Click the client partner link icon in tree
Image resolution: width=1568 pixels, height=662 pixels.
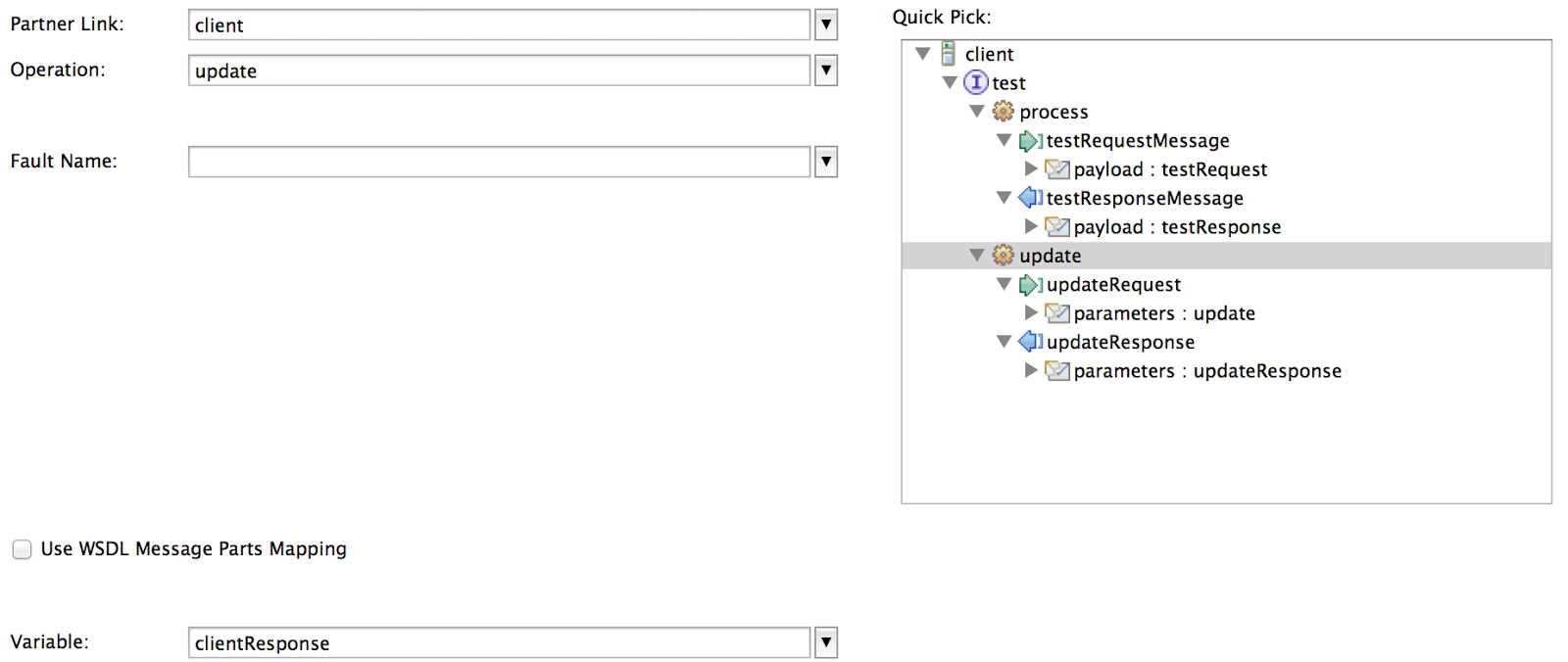[x=948, y=53]
